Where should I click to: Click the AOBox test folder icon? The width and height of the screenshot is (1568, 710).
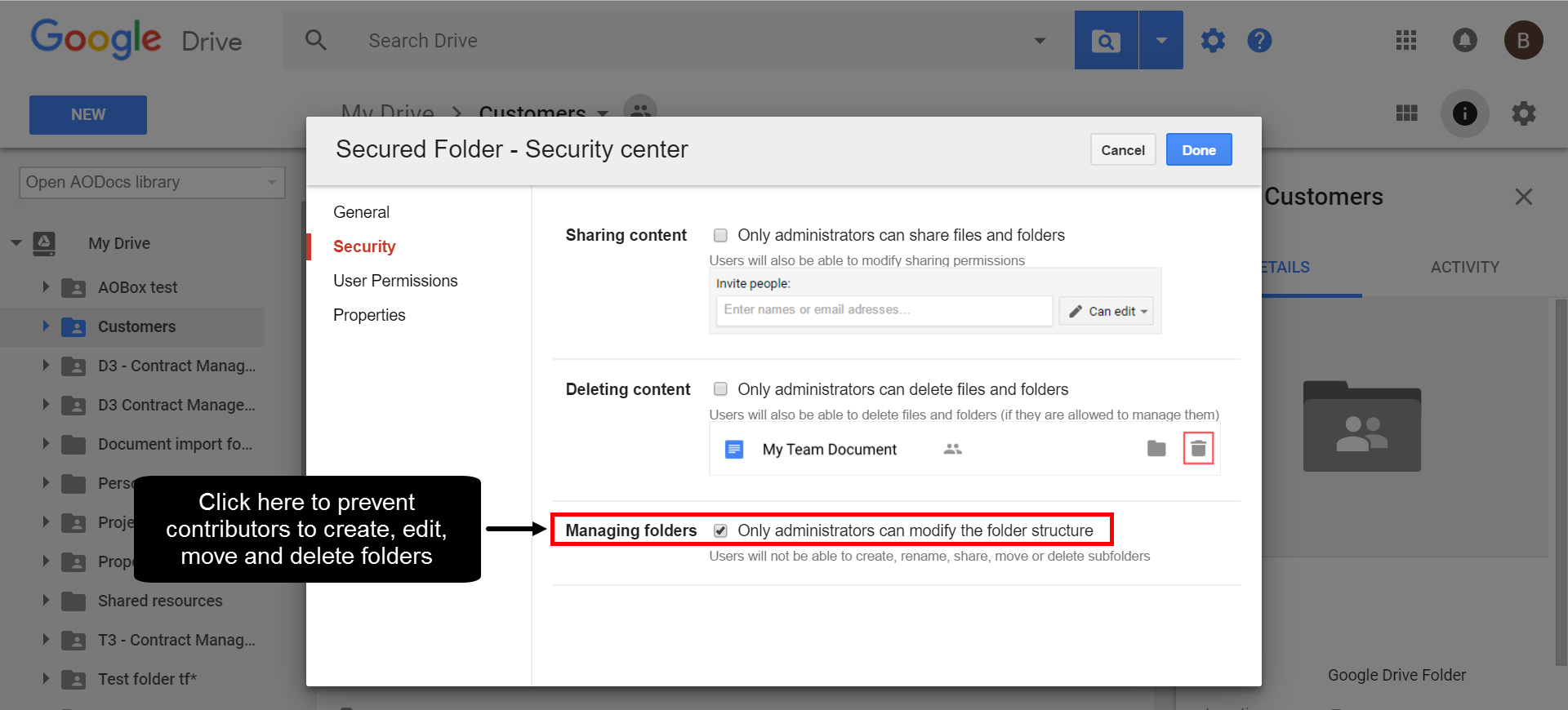click(73, 287)
